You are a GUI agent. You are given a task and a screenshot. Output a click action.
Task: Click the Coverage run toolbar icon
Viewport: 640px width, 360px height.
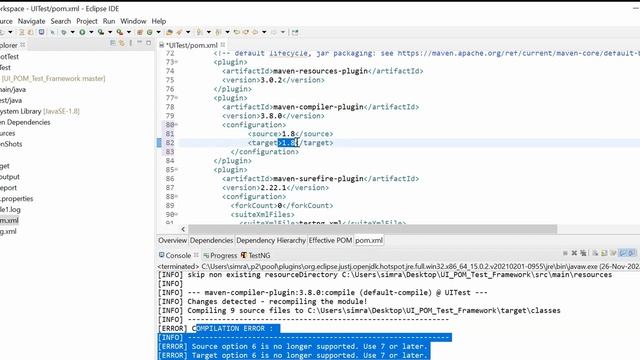click(x=101, y=32)
